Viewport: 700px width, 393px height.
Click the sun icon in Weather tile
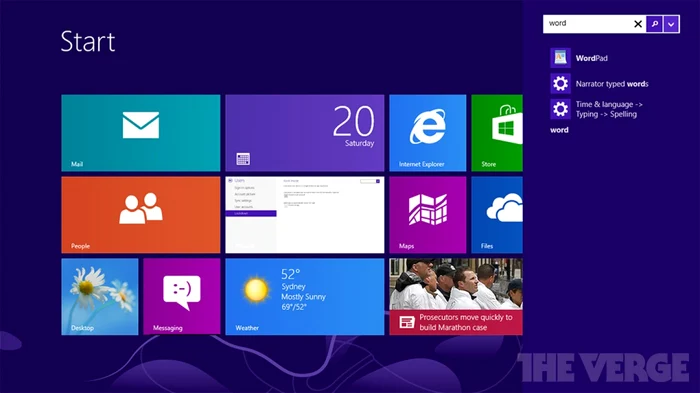pos(256,290)
